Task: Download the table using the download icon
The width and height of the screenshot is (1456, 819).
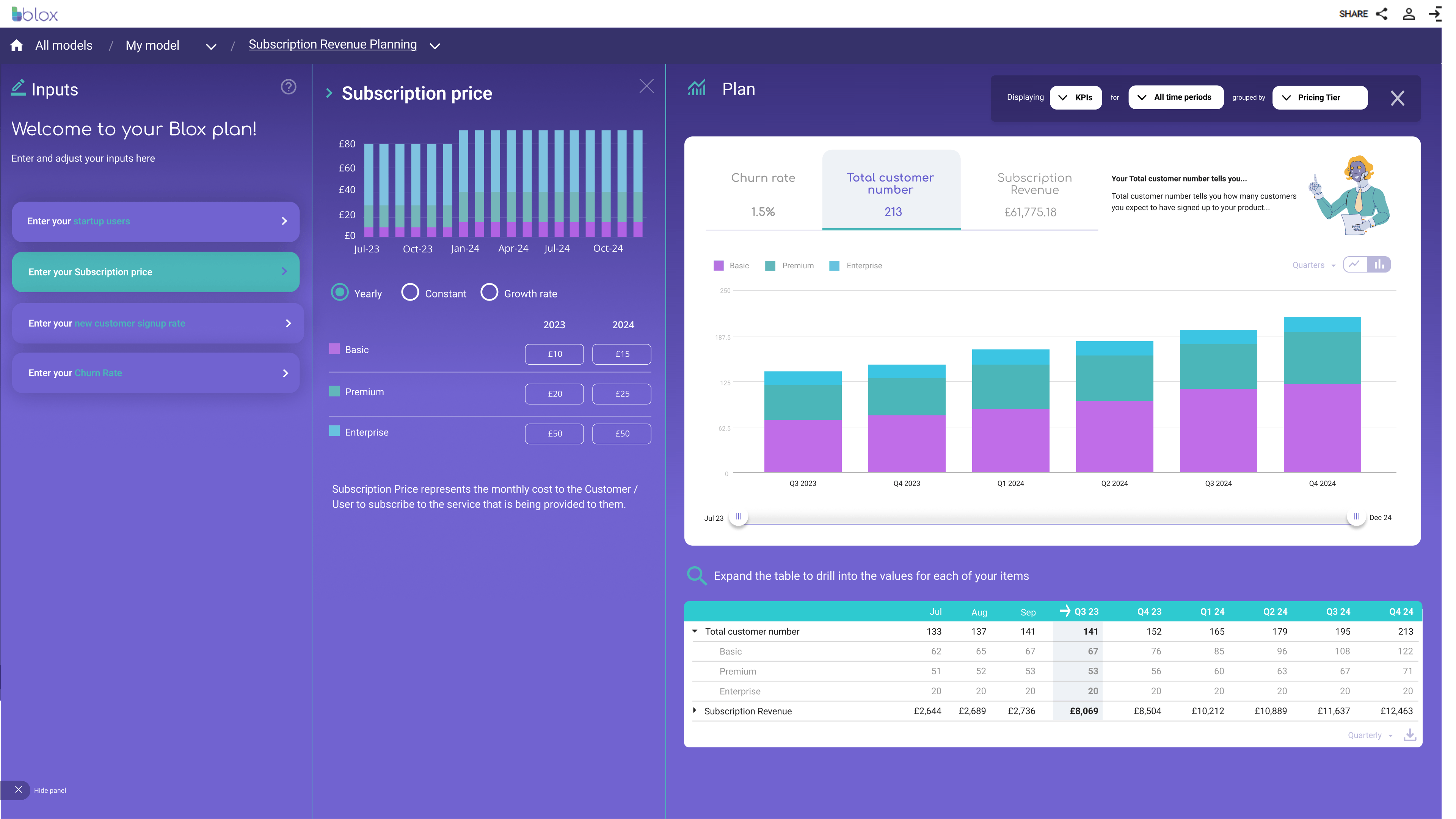Action: 1410,735
